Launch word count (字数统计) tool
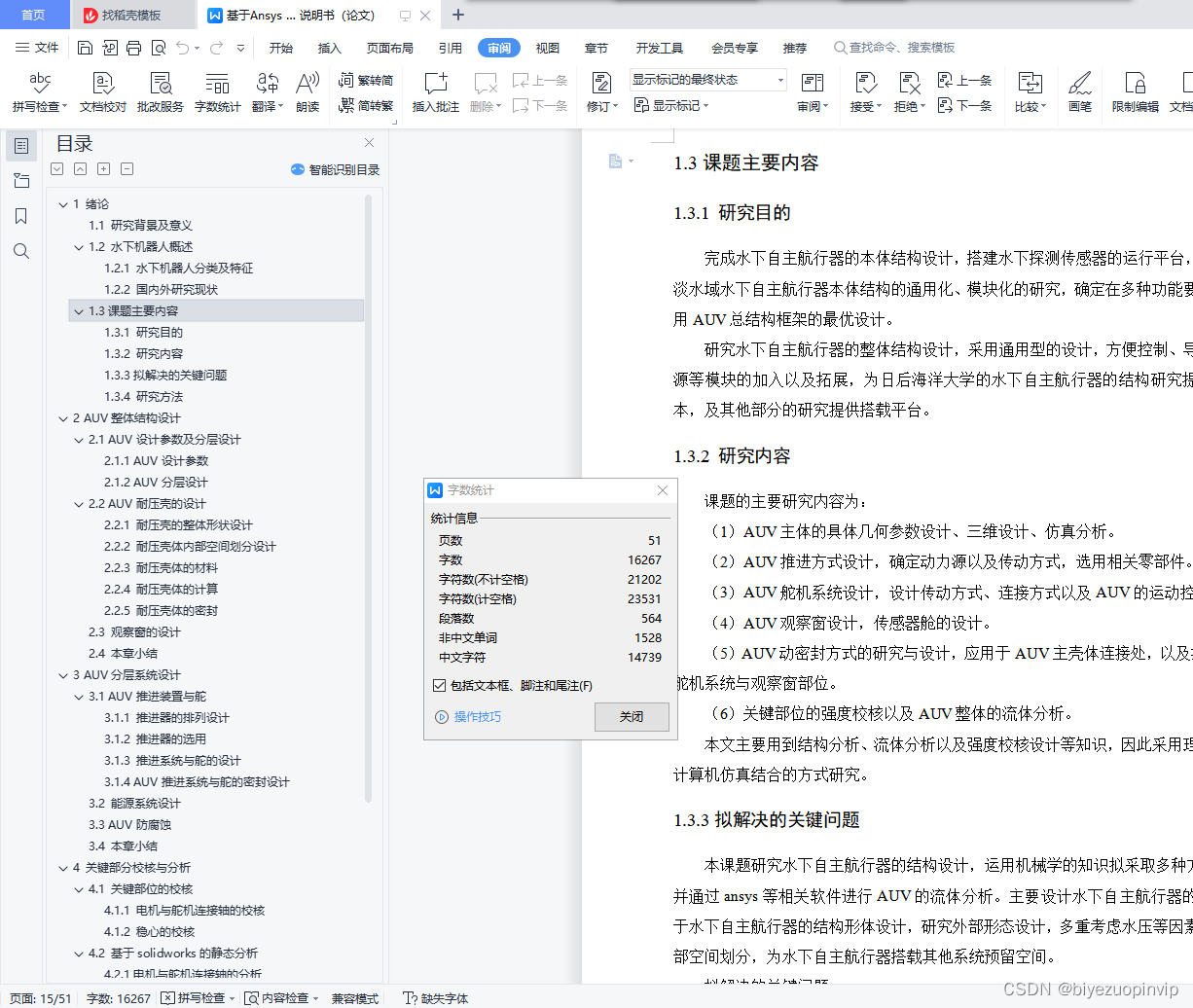The image size is (1193, 1008). click(x=218, y=92)
